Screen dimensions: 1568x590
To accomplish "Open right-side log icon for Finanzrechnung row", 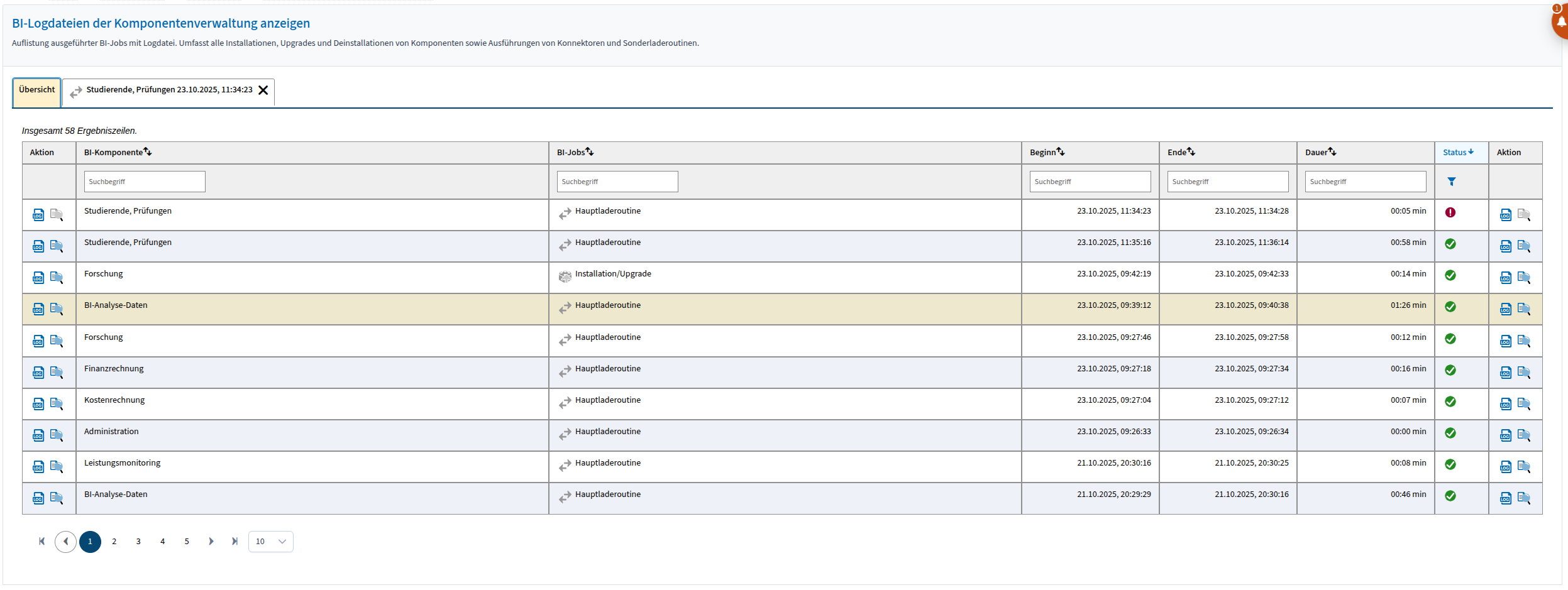I will pos(1505,373).
